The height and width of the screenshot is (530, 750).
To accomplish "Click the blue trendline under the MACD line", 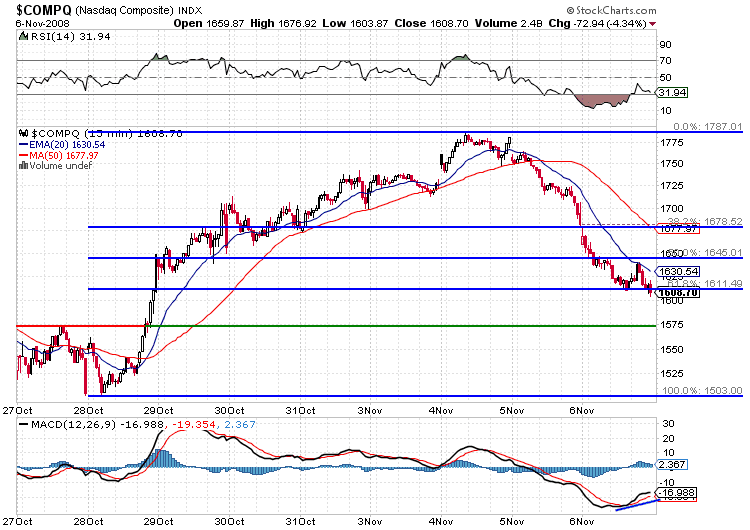I will coord(638,505).
